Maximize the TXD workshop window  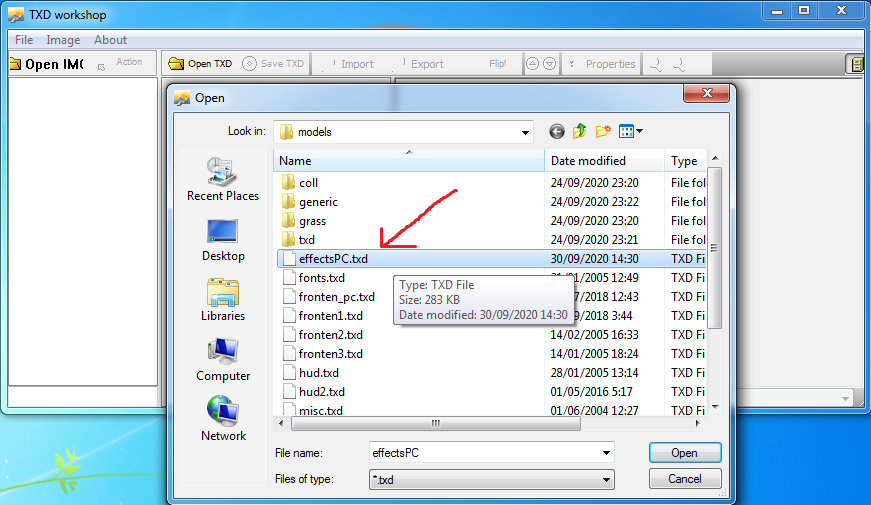coord(803,10)
